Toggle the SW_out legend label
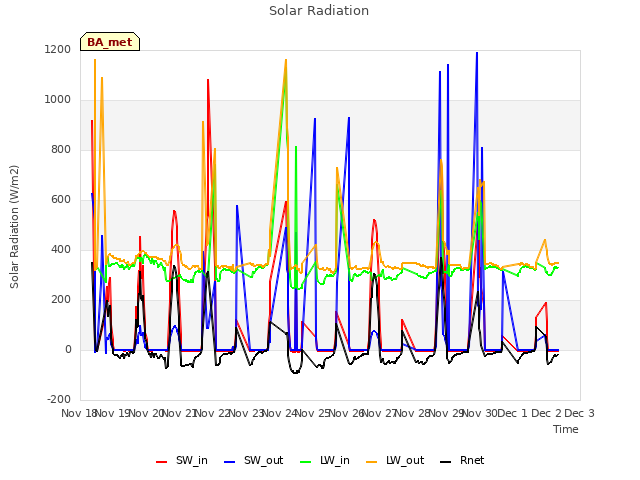Screen dimensions: 640x480 [264, 460]
